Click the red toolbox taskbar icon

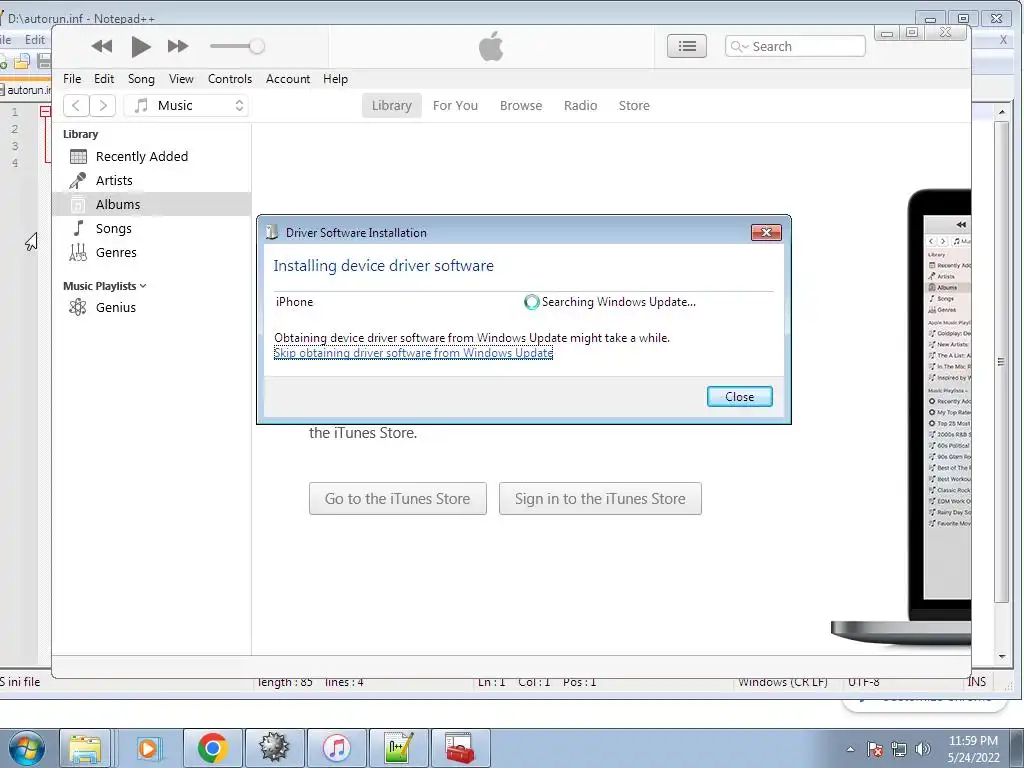(460, 748)
